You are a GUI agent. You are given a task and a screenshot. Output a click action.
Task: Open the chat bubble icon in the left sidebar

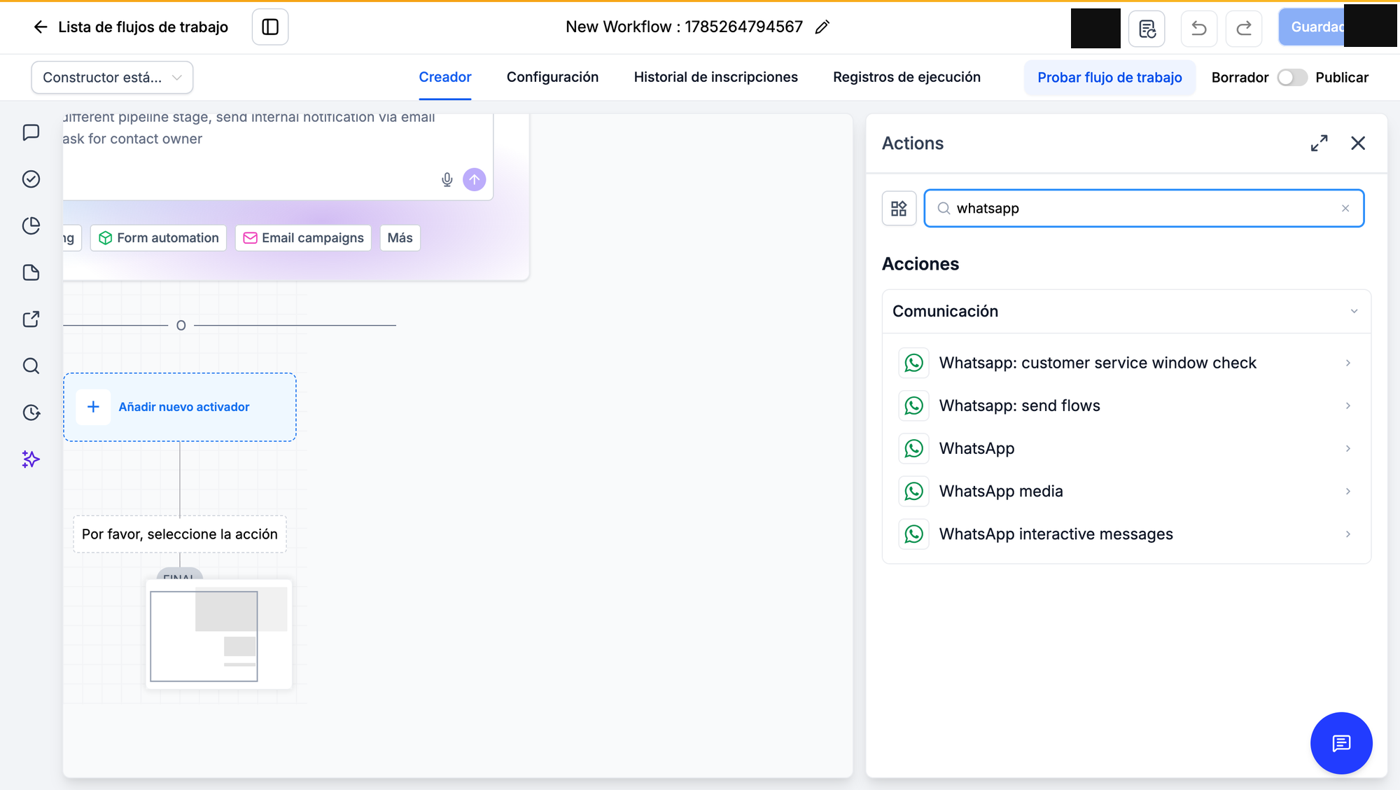pos(31,132)
